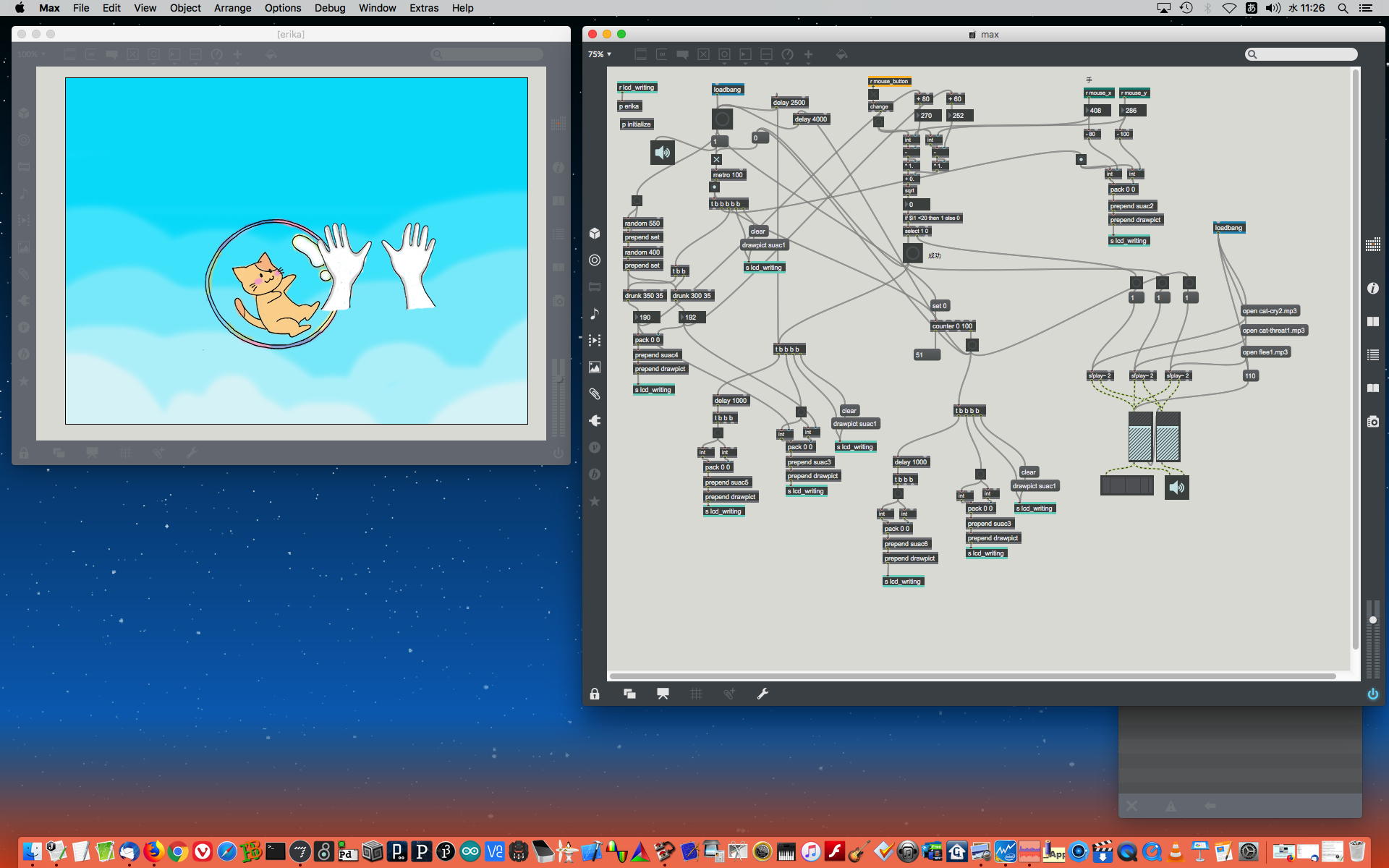
Task: Click the left gain slider below sfplay~
Action: [1140, 438]
